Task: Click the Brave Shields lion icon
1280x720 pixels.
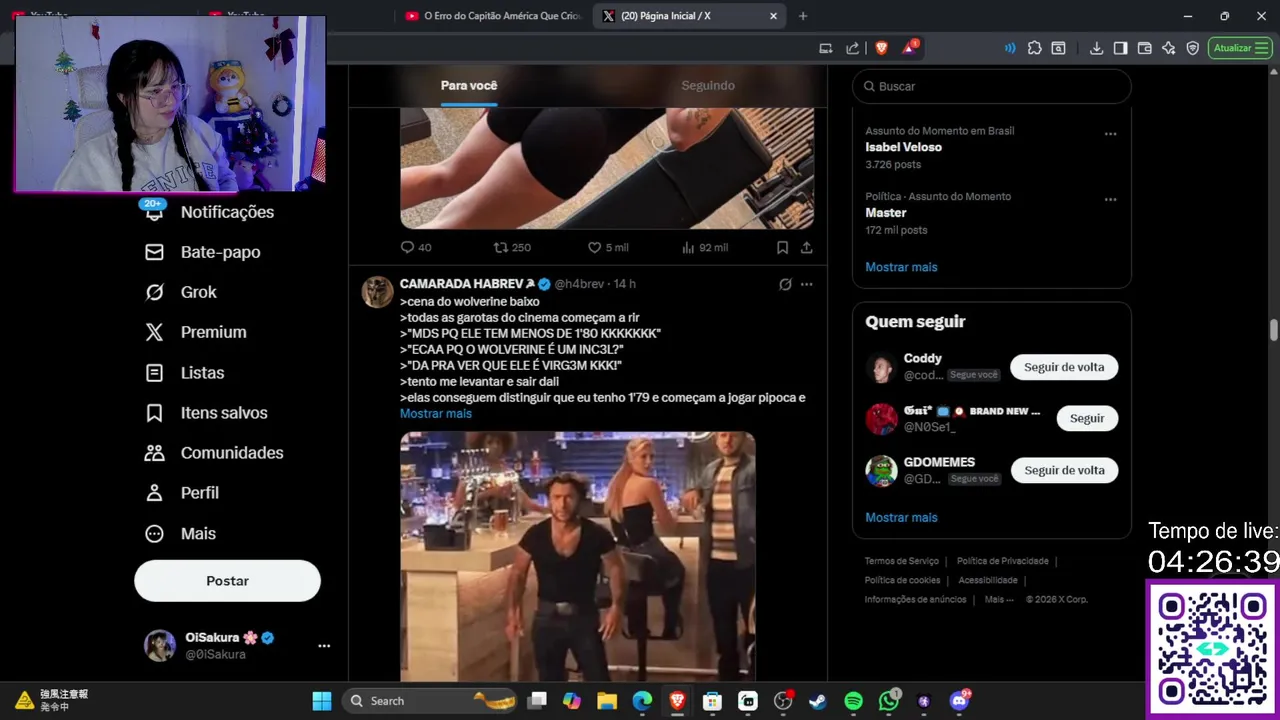Action: [x=881, y=48]
